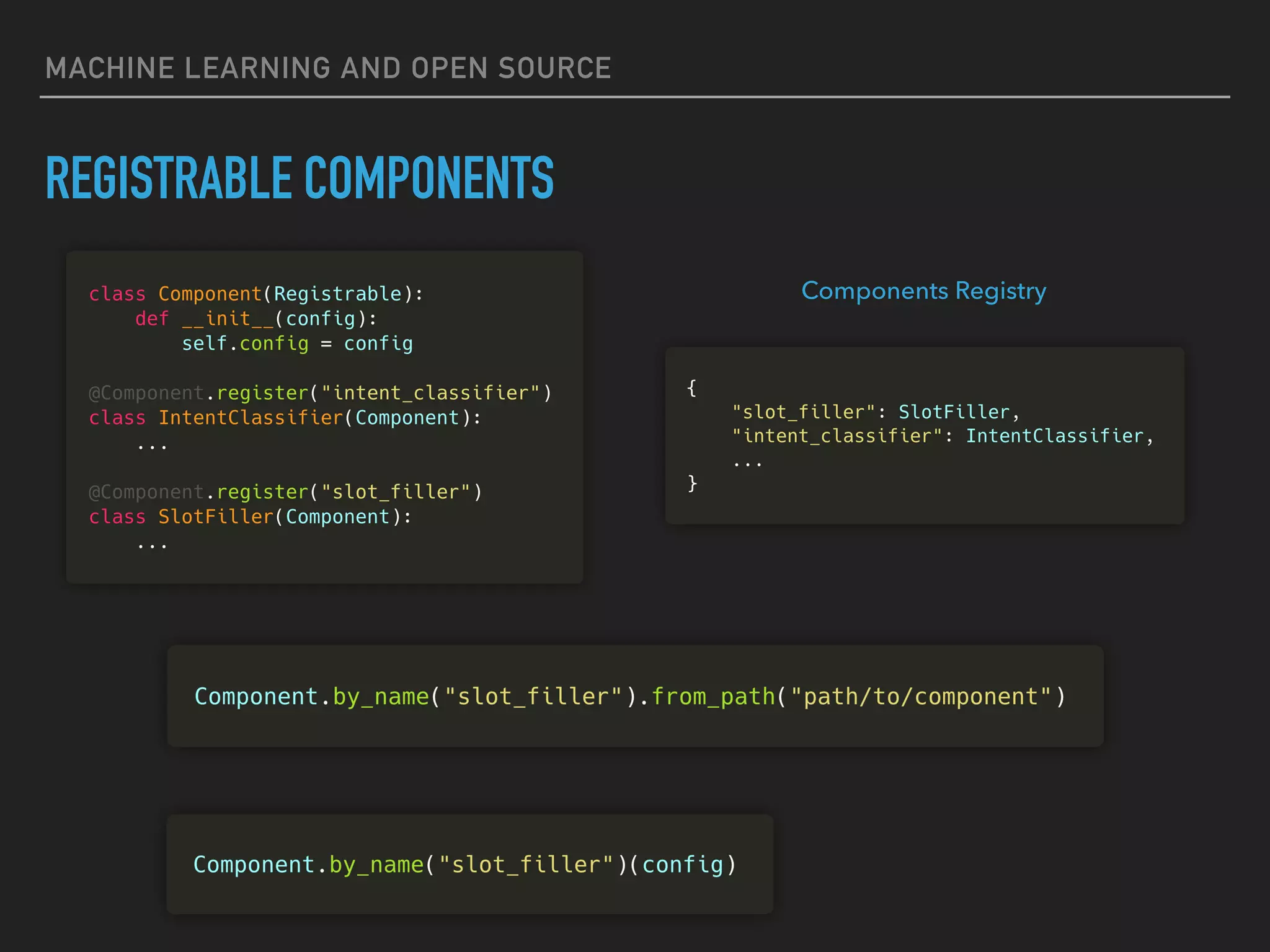
Task: Click the opening brace of the registry
Action: (692, 389)
